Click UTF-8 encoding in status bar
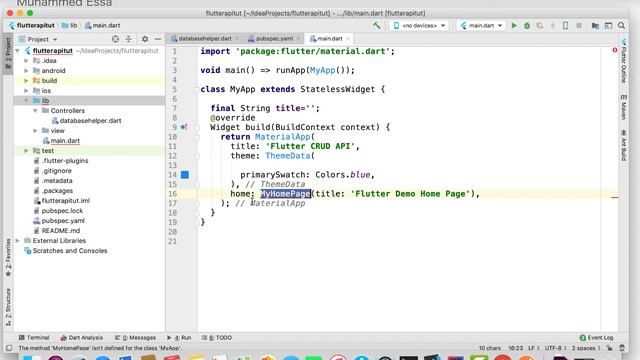This screenshot has width=640, height=360. [x=555, y=348]
